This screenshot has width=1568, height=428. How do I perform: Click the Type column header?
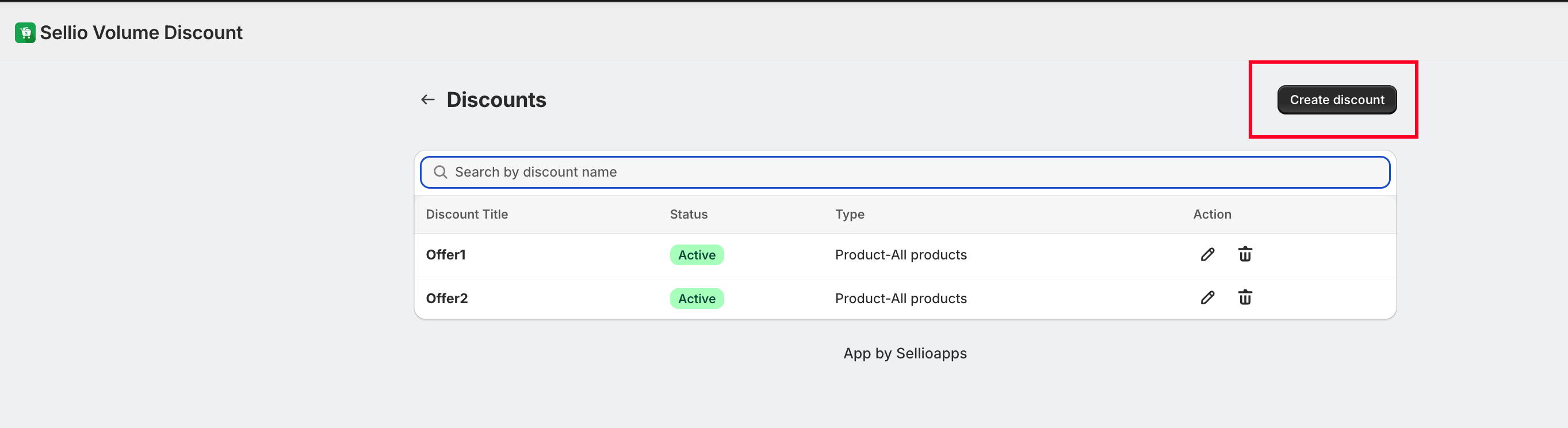[x=849, y=215]
